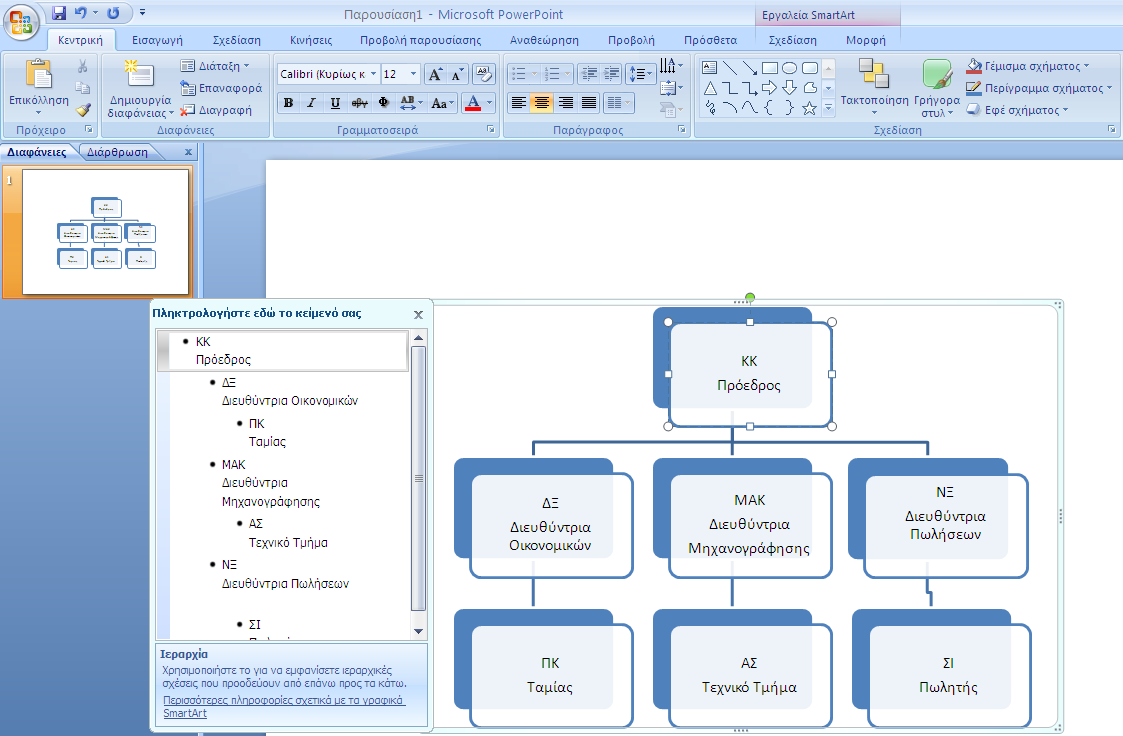
Task: Select the five-point star shape
Action: tap(810, 108)
